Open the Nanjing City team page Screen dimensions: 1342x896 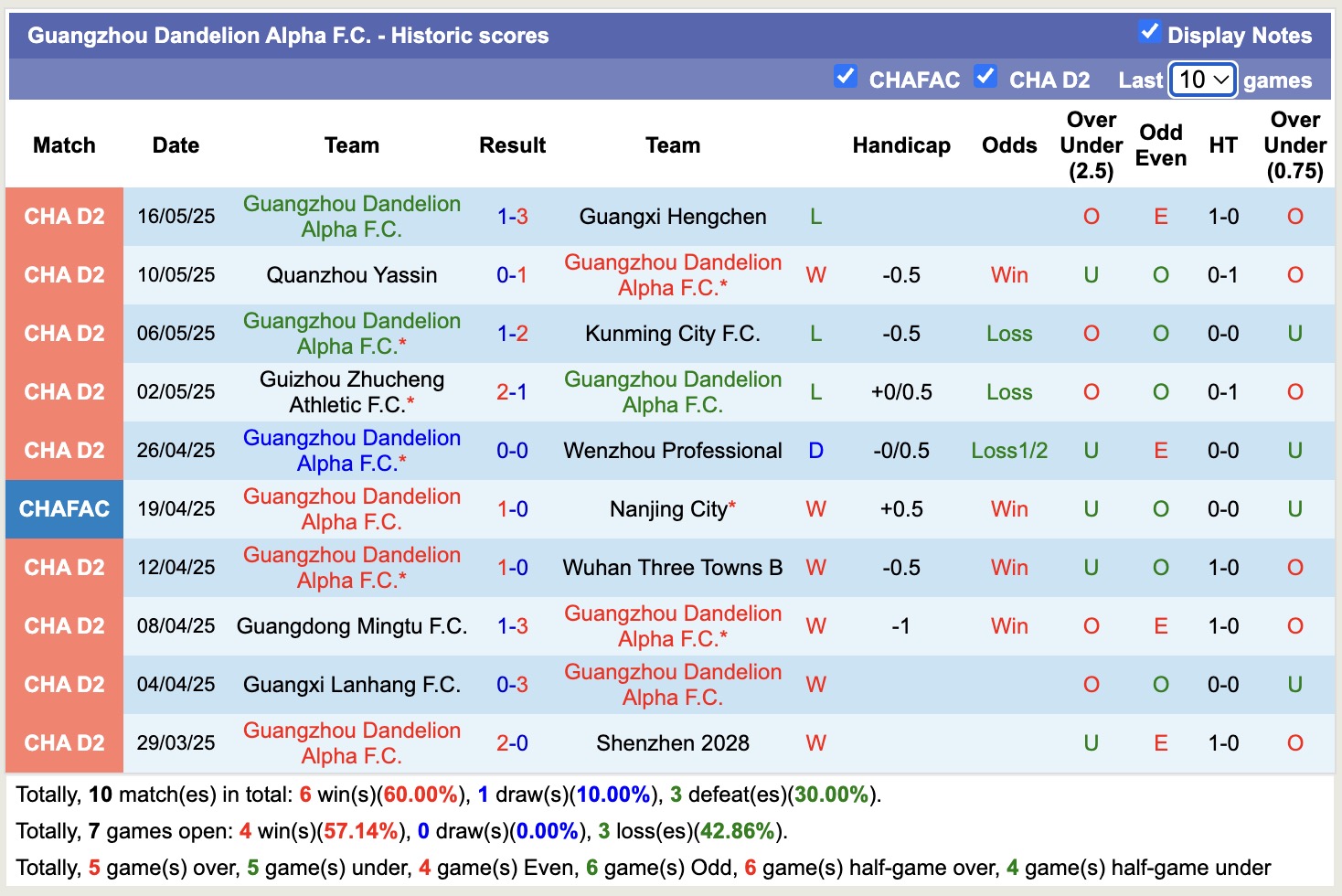[668, 508]
